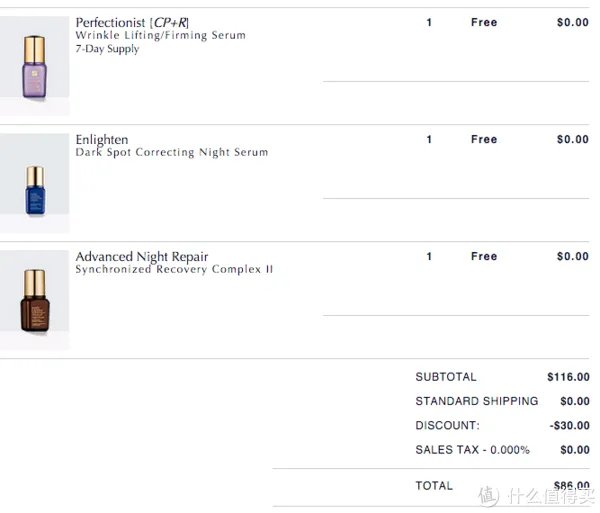Click the Advanced Night Repair bottle thumbnail

click(35, 300)
